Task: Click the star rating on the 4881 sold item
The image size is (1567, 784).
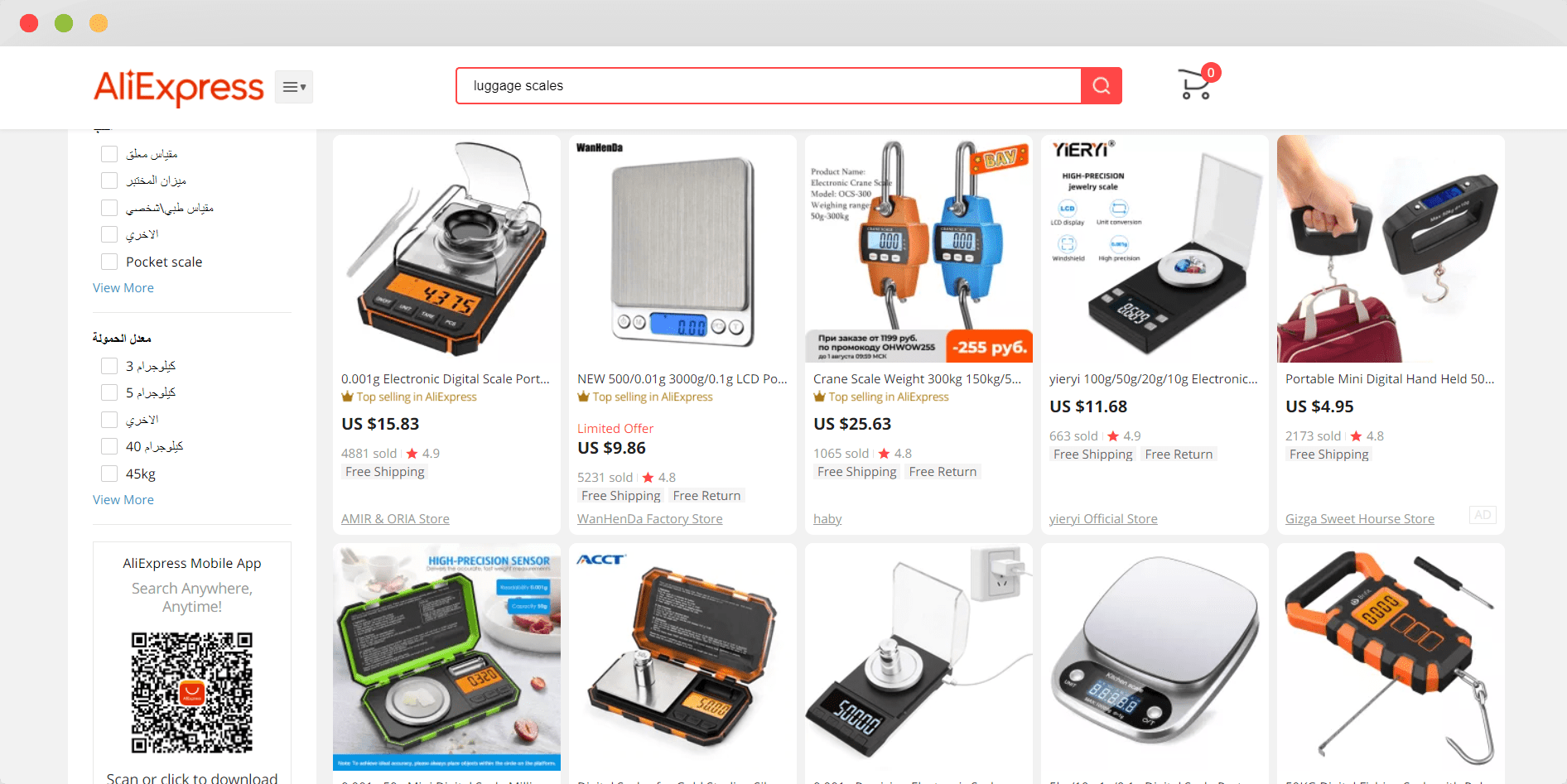Action: (423, 454)
